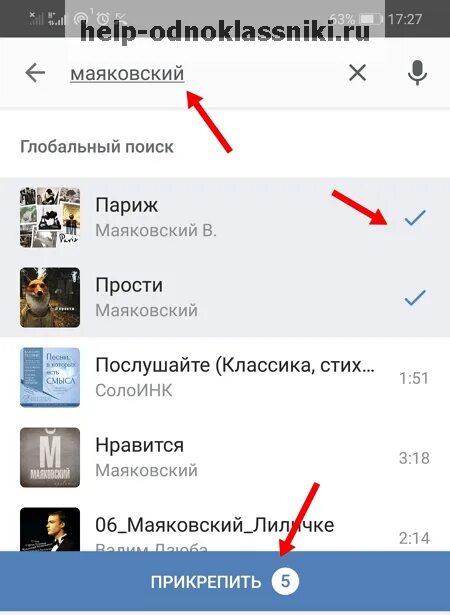This screenshot has width=450, height=615.
Task: Tap the 1:51 duration of Послушайте
Action: [414, 378]
